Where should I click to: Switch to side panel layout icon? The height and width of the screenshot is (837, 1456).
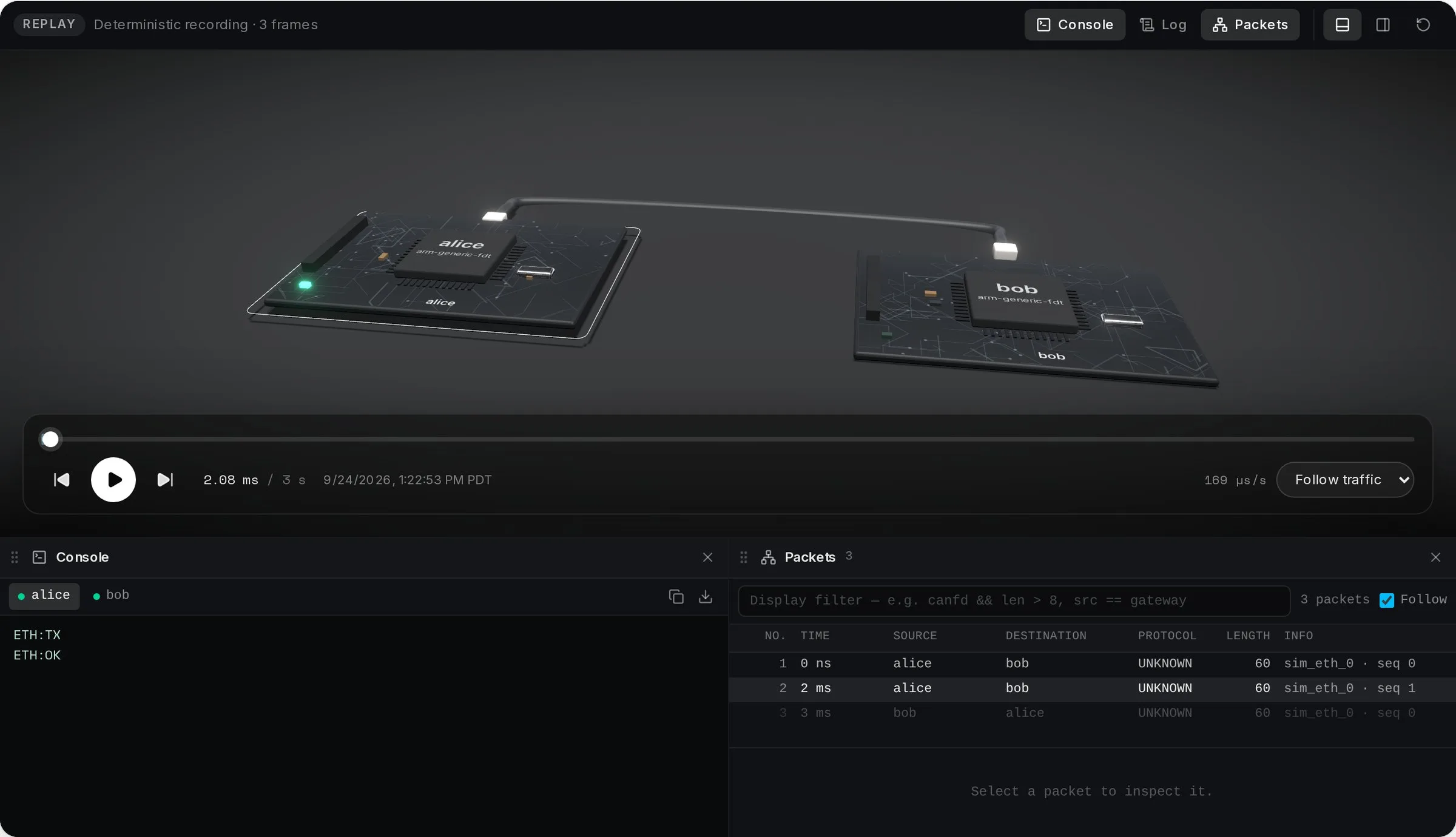(1383, 25)
